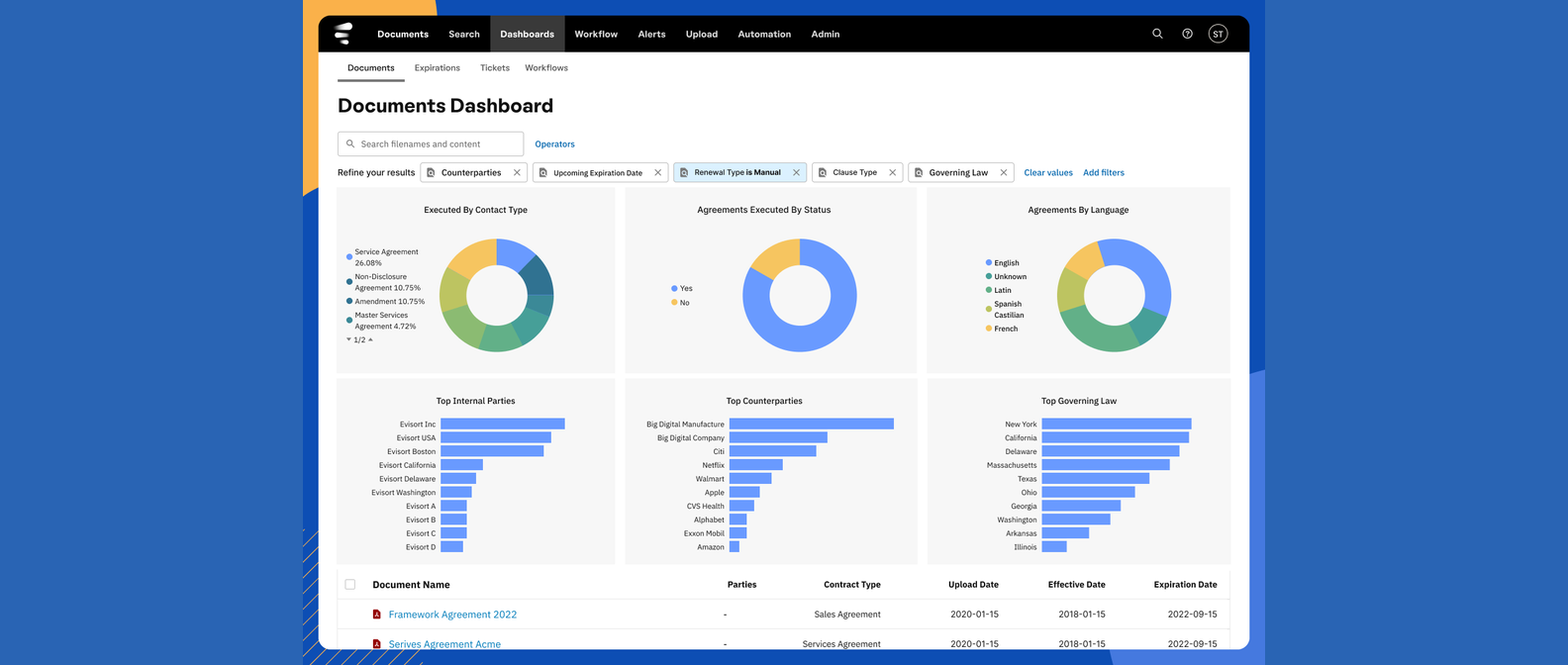Open the ST user avatar menu
Image resolution: width=1568 pixels, height=665 pixels.
1218,34
